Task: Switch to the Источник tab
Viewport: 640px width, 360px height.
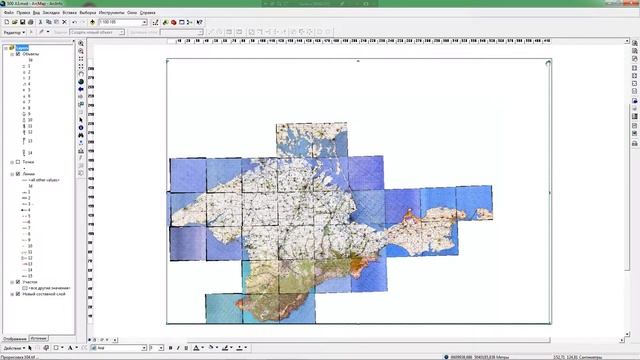Action: (39, 338)
